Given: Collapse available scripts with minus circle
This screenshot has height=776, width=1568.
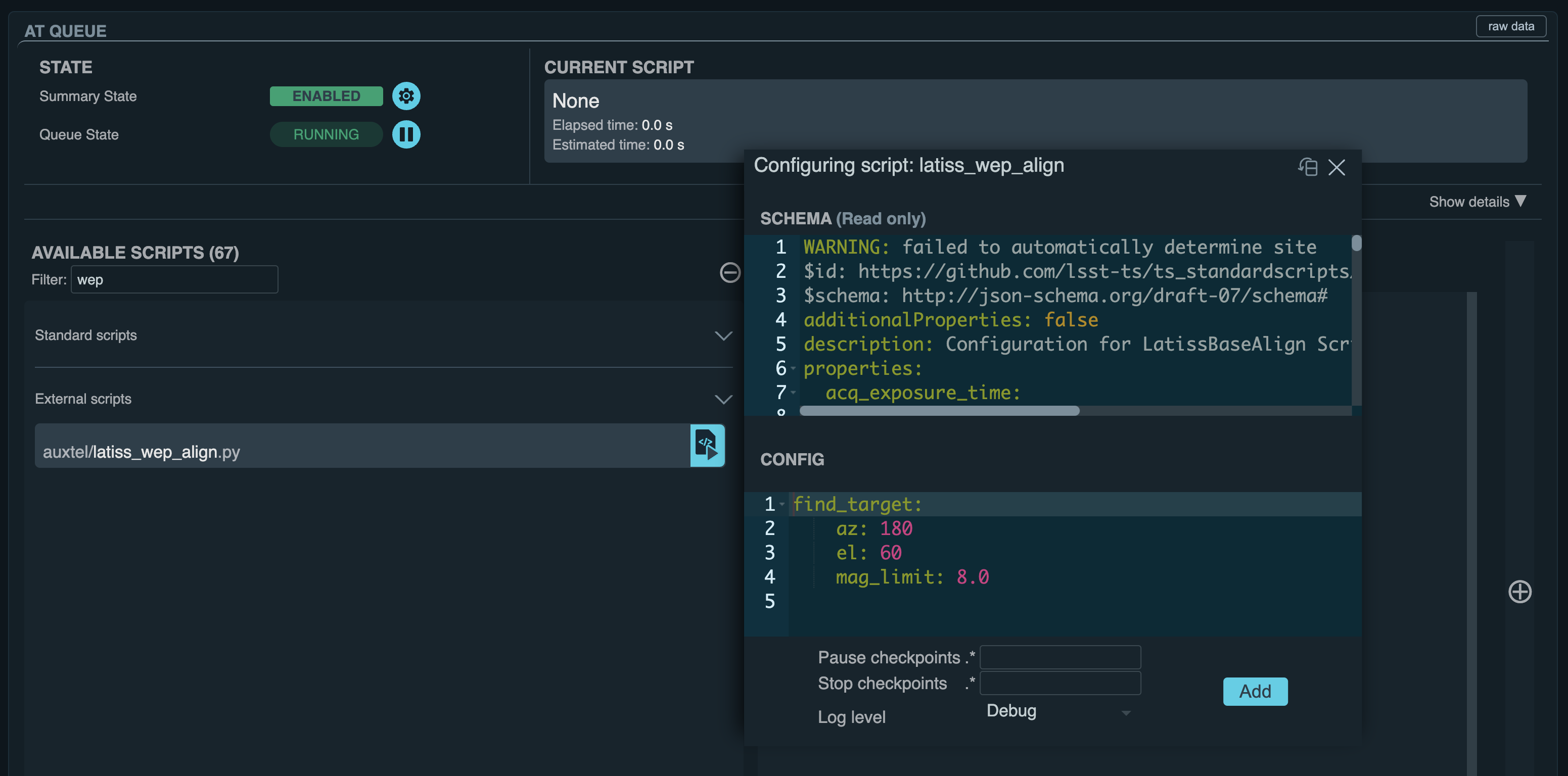Looking at the screenshot, I should 730,272.
